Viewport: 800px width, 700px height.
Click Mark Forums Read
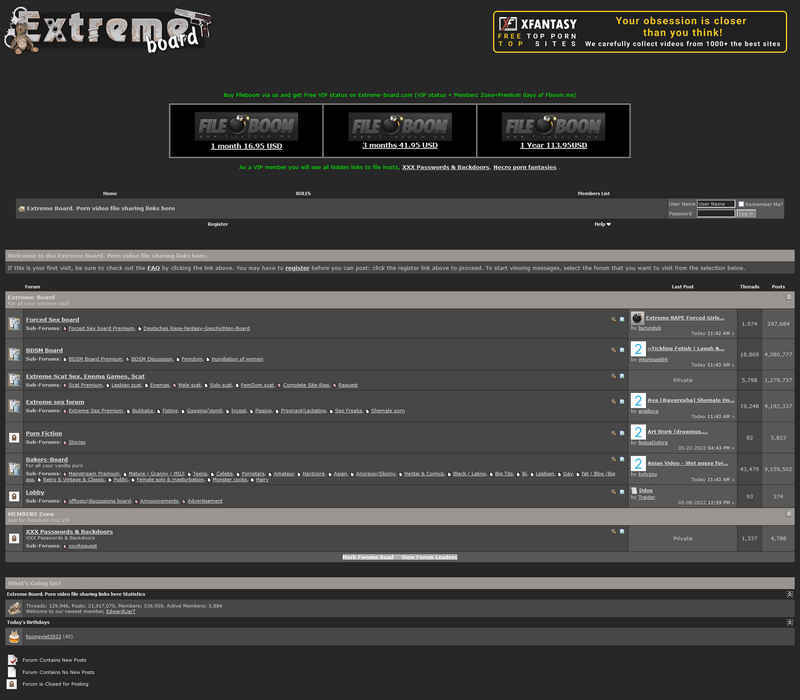point(370,557)
